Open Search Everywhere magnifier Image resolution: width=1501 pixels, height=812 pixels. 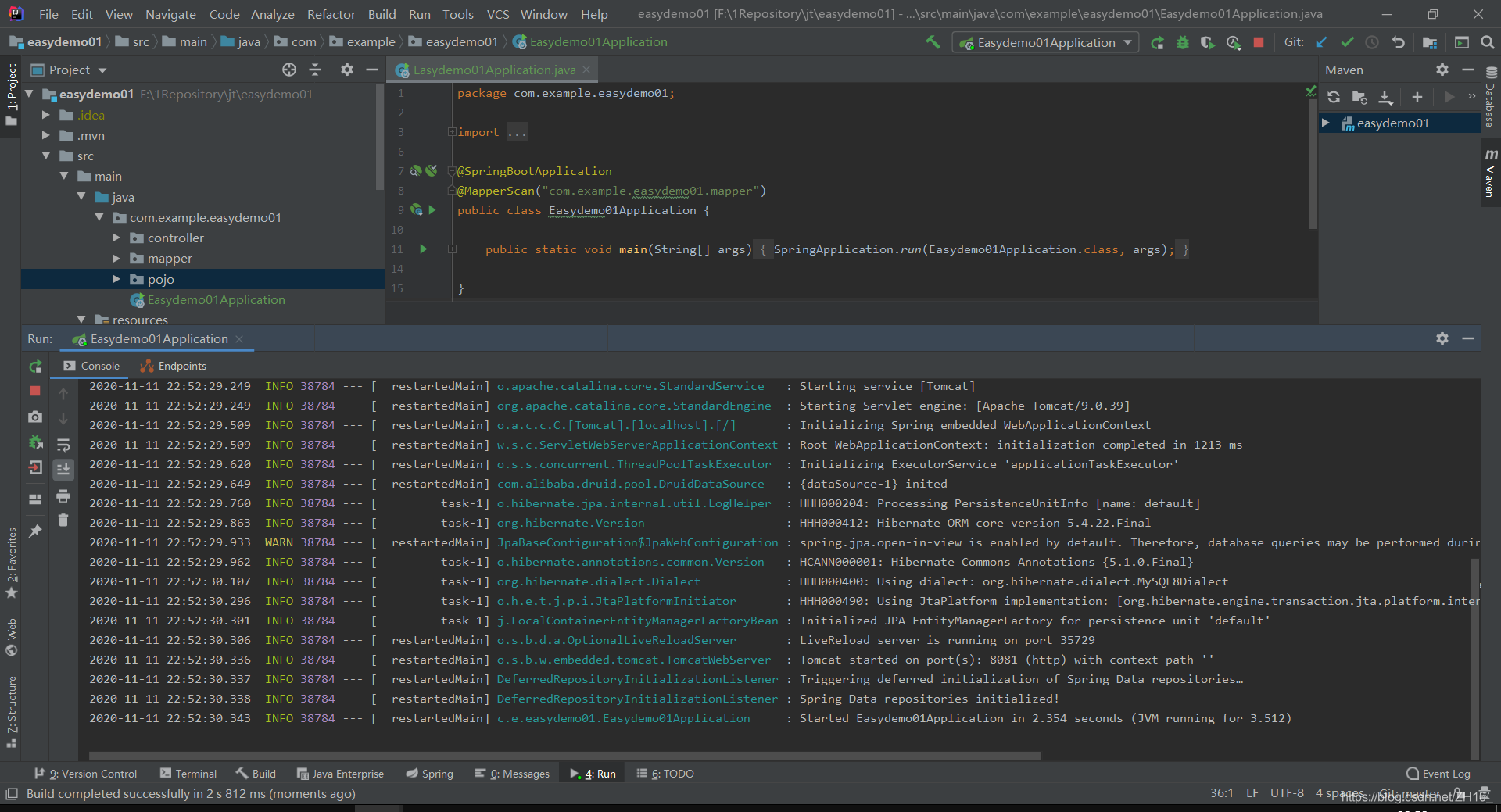tap(1488, 42)
